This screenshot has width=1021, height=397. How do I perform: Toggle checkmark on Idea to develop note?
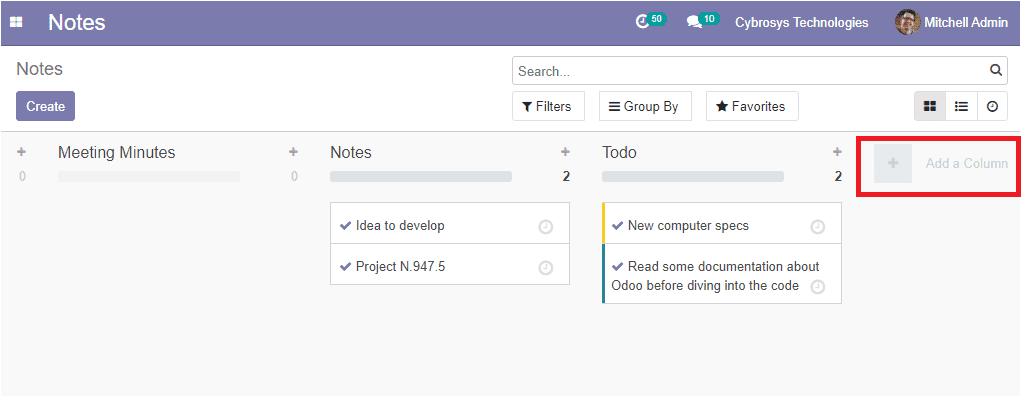(346, 226)
